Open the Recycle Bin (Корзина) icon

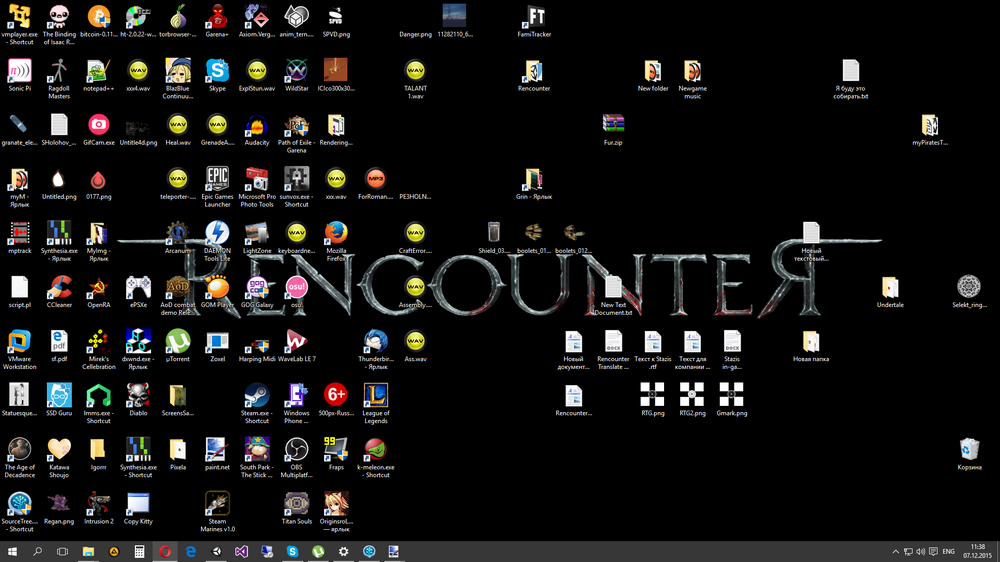969,449
